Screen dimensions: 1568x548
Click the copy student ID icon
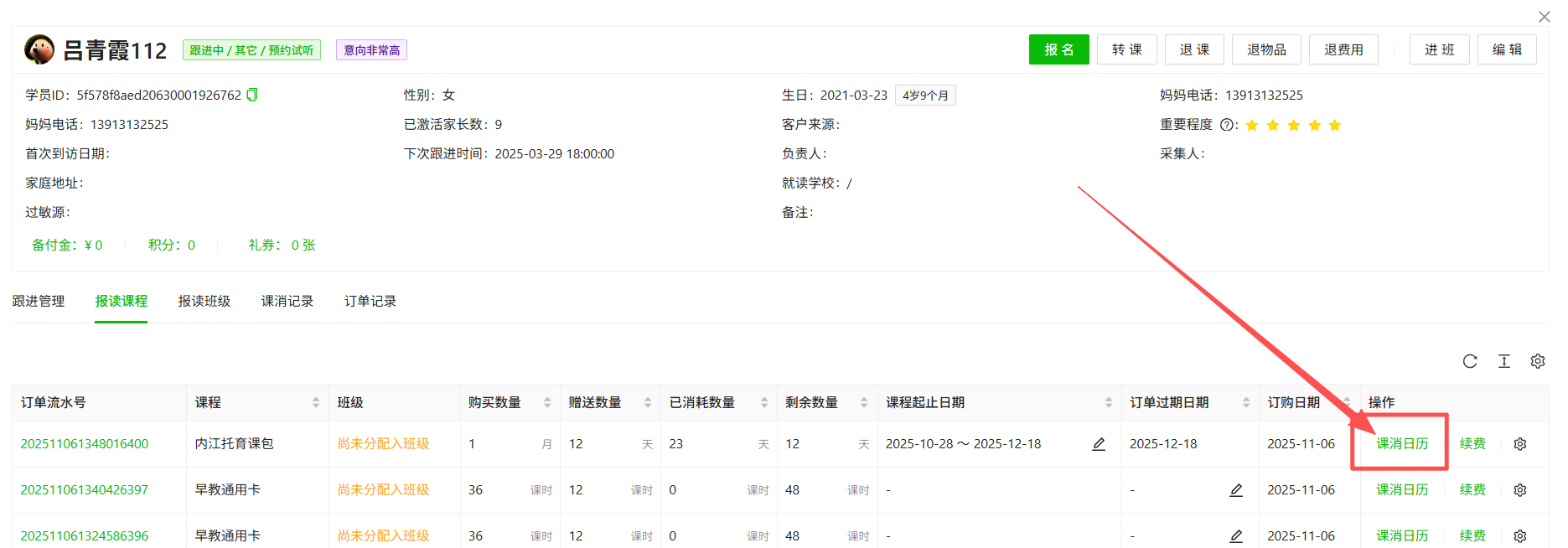click(x=252, y=95)
